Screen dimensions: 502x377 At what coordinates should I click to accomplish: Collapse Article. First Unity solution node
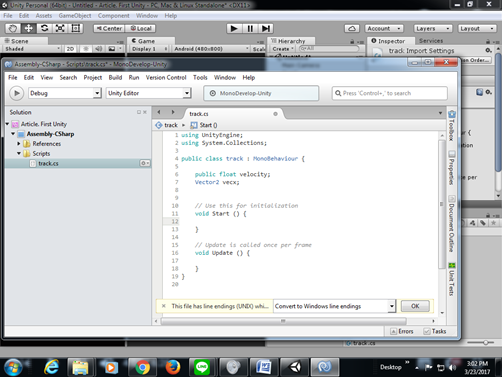(x=7, y=124)
